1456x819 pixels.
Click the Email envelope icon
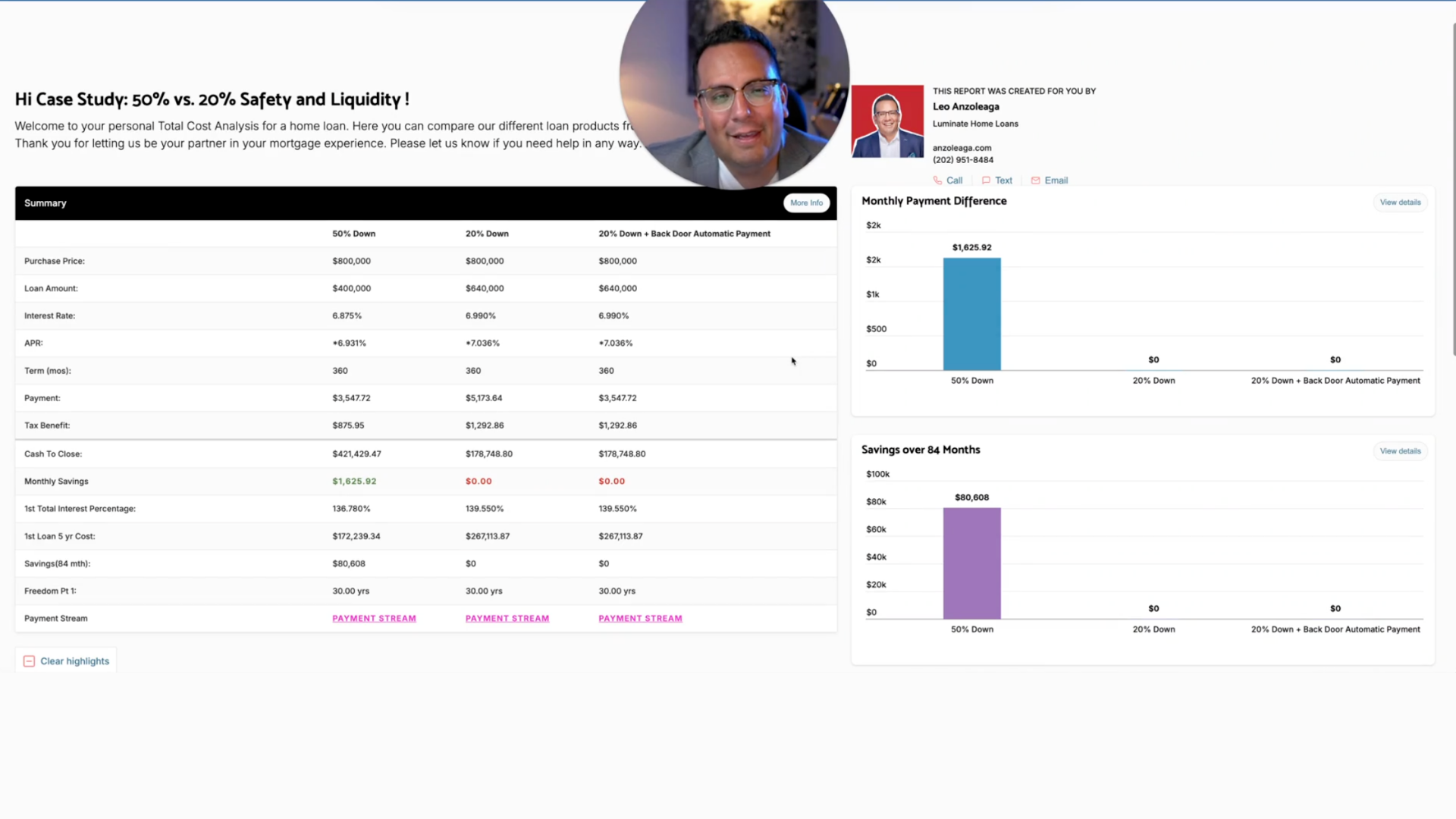coord(1035,180)
